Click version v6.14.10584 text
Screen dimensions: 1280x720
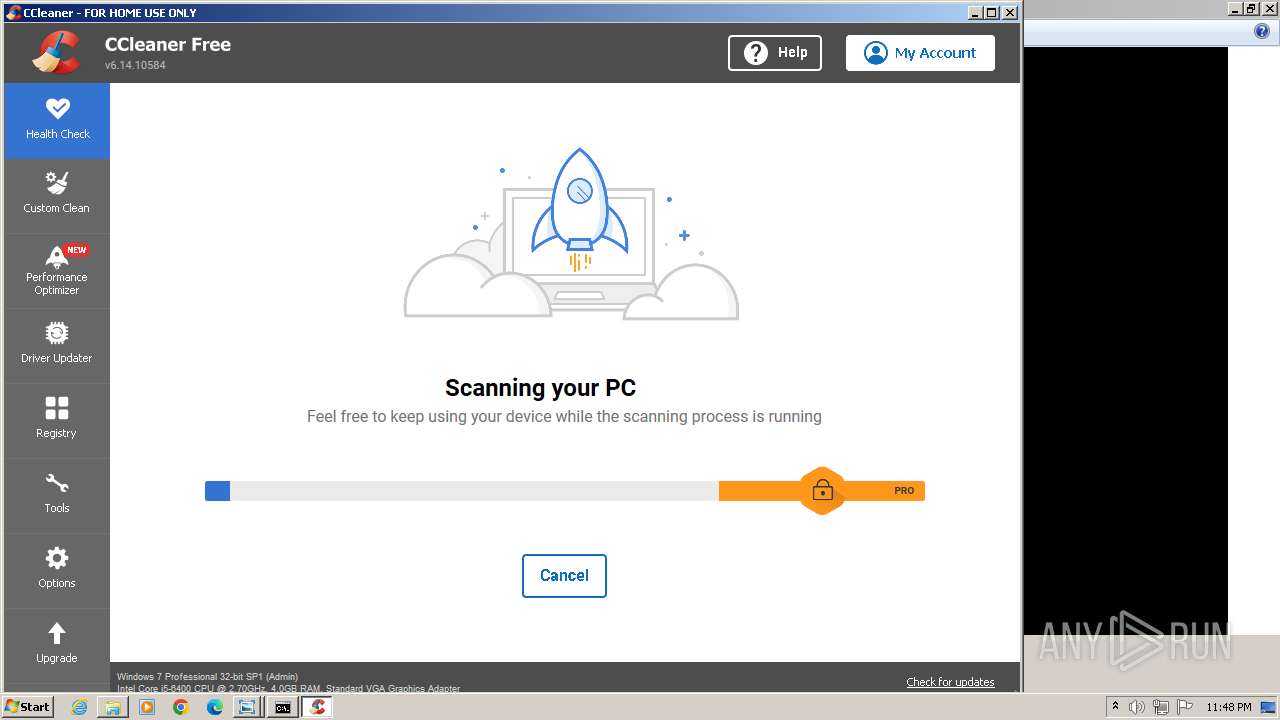[x=135, y=65]
